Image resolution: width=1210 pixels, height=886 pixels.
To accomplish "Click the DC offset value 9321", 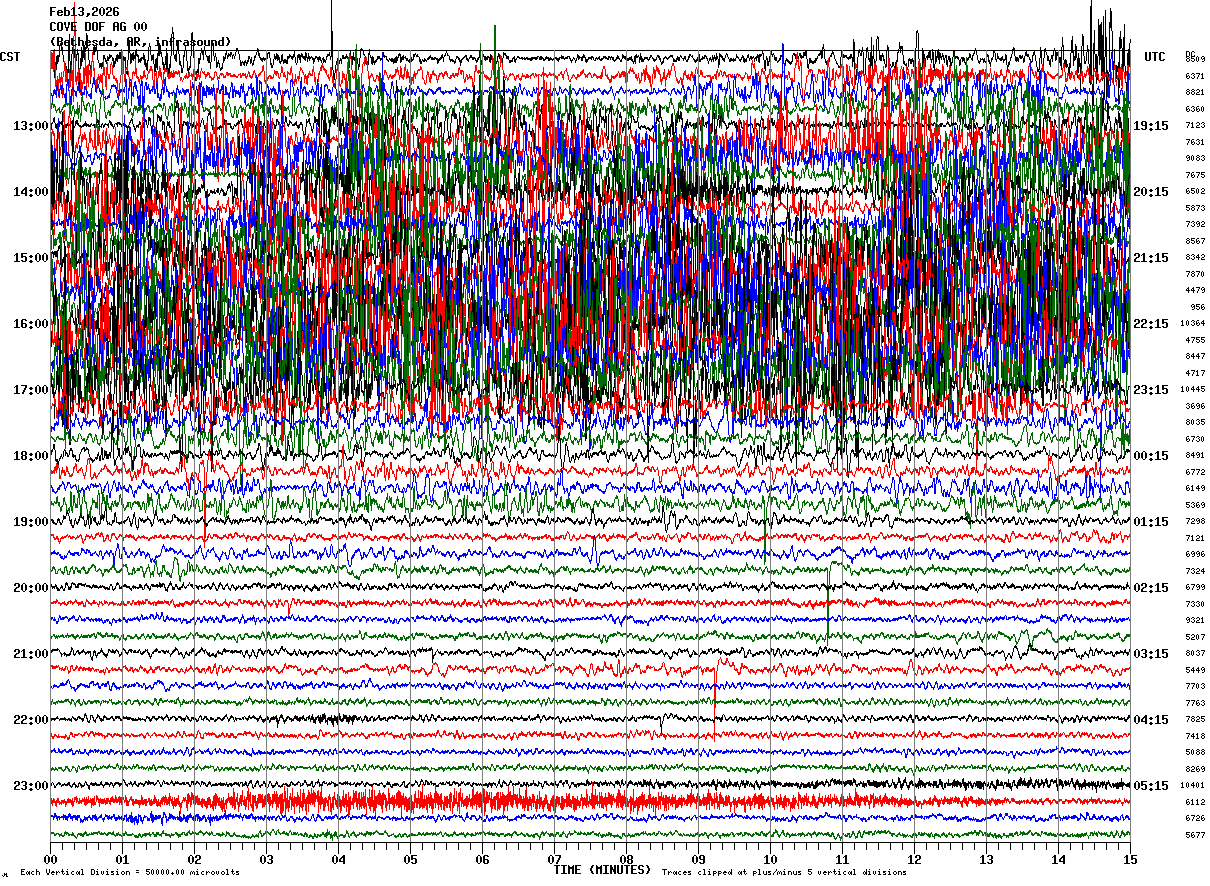I will [x=1195, y=620].
